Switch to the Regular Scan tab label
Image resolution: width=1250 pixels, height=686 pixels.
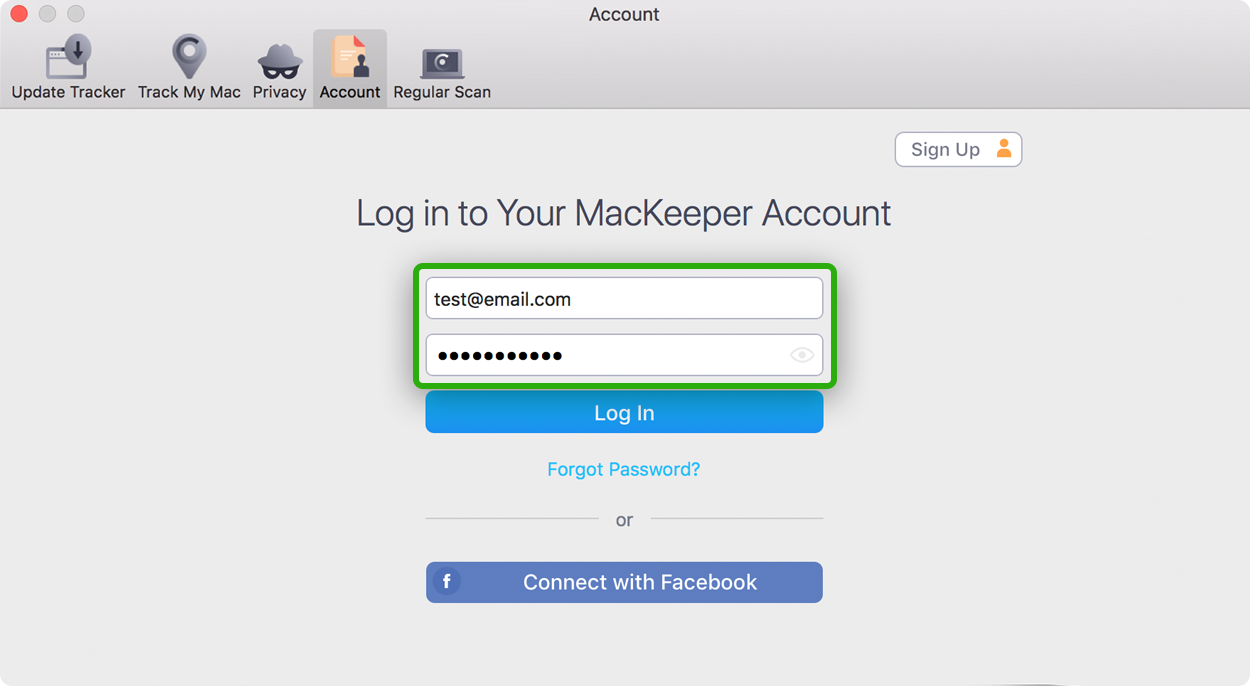(442, 92)
